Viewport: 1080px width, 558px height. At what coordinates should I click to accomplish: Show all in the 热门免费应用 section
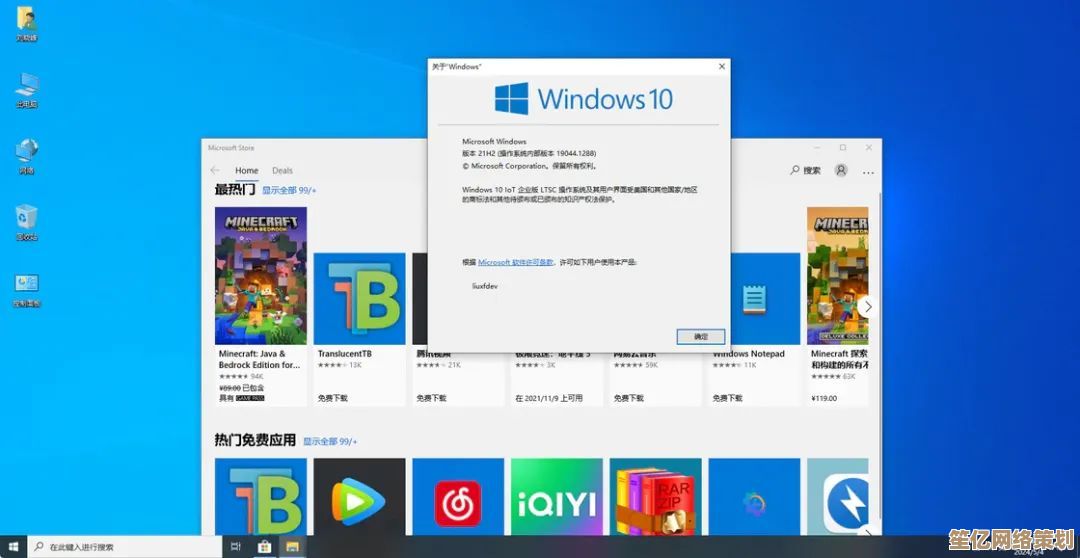pyautogui.click(x=331, y=441)
